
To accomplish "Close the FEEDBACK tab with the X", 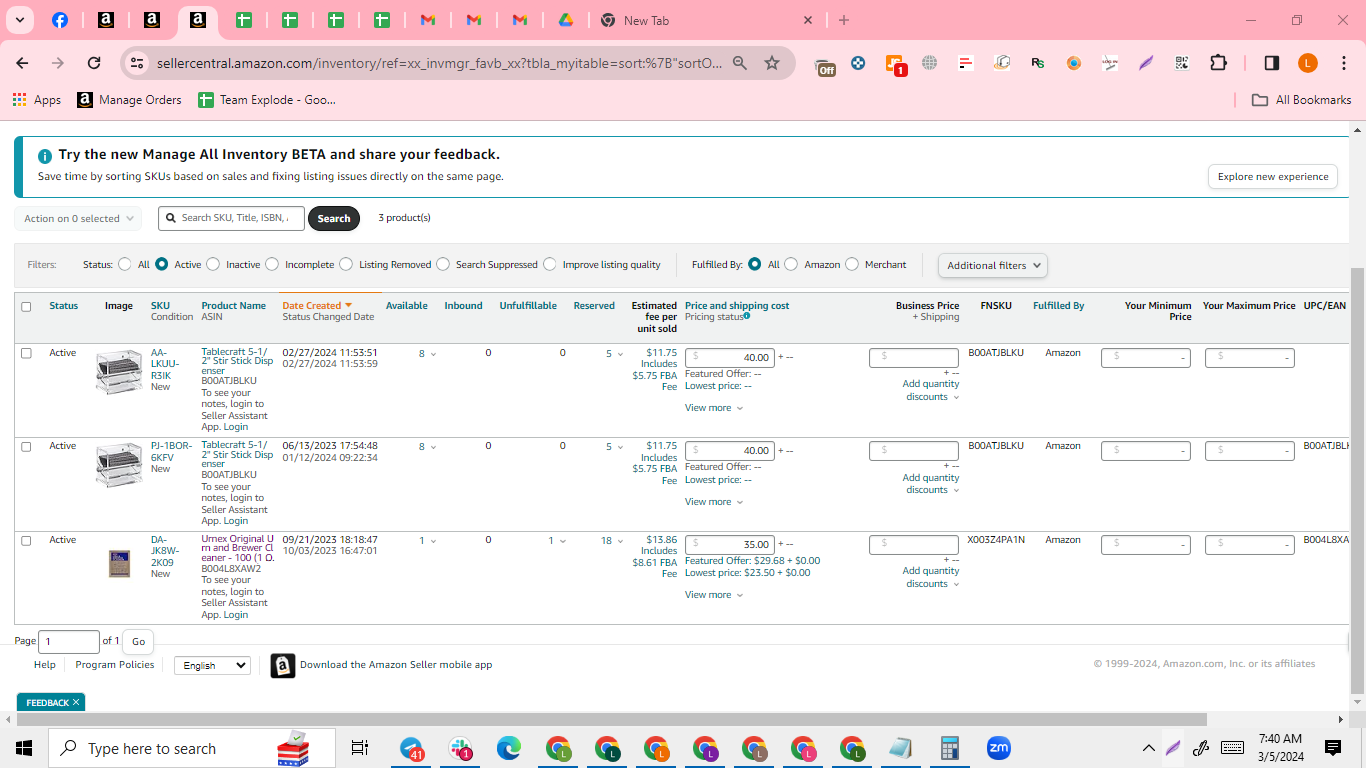I will click(x=76, y=702).
